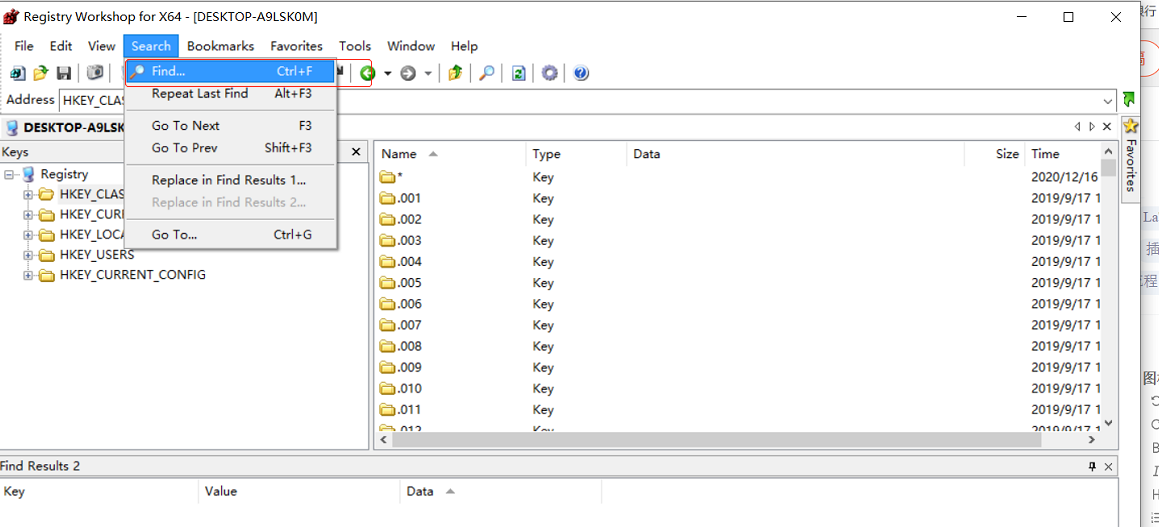Open the address bar dropdown

(1108, 101)
